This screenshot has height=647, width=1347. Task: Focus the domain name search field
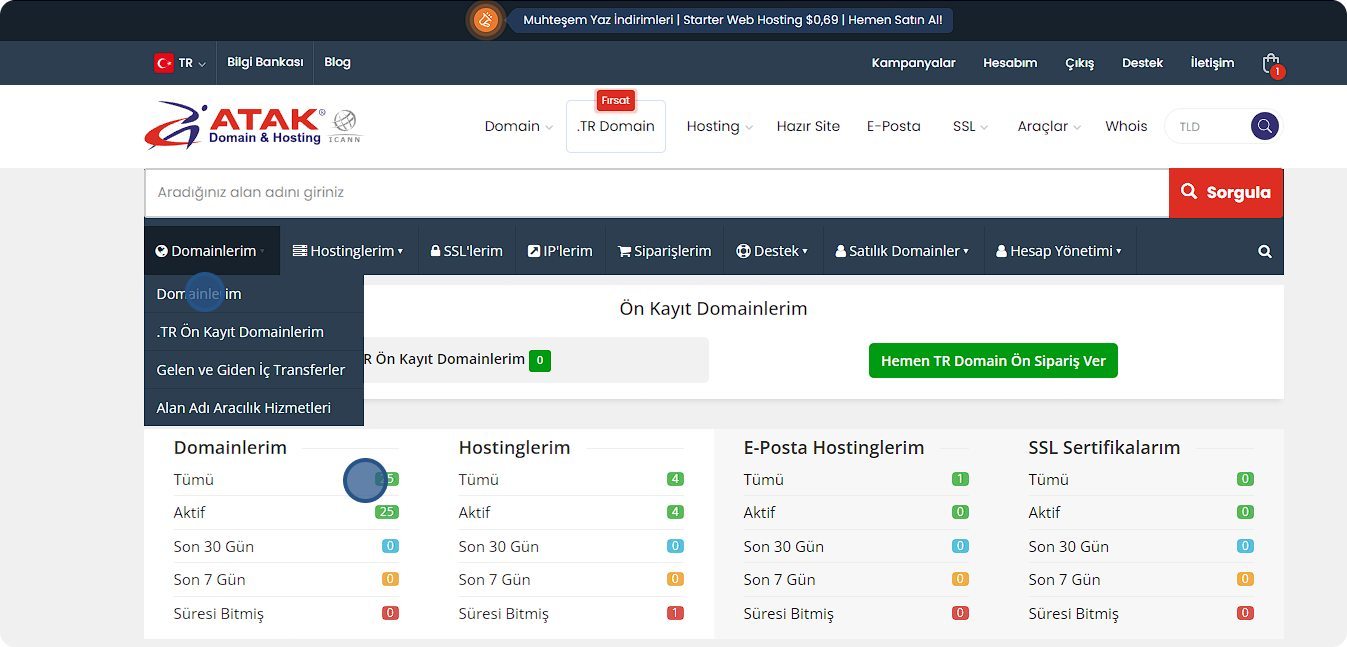click(x=657, y=192)
